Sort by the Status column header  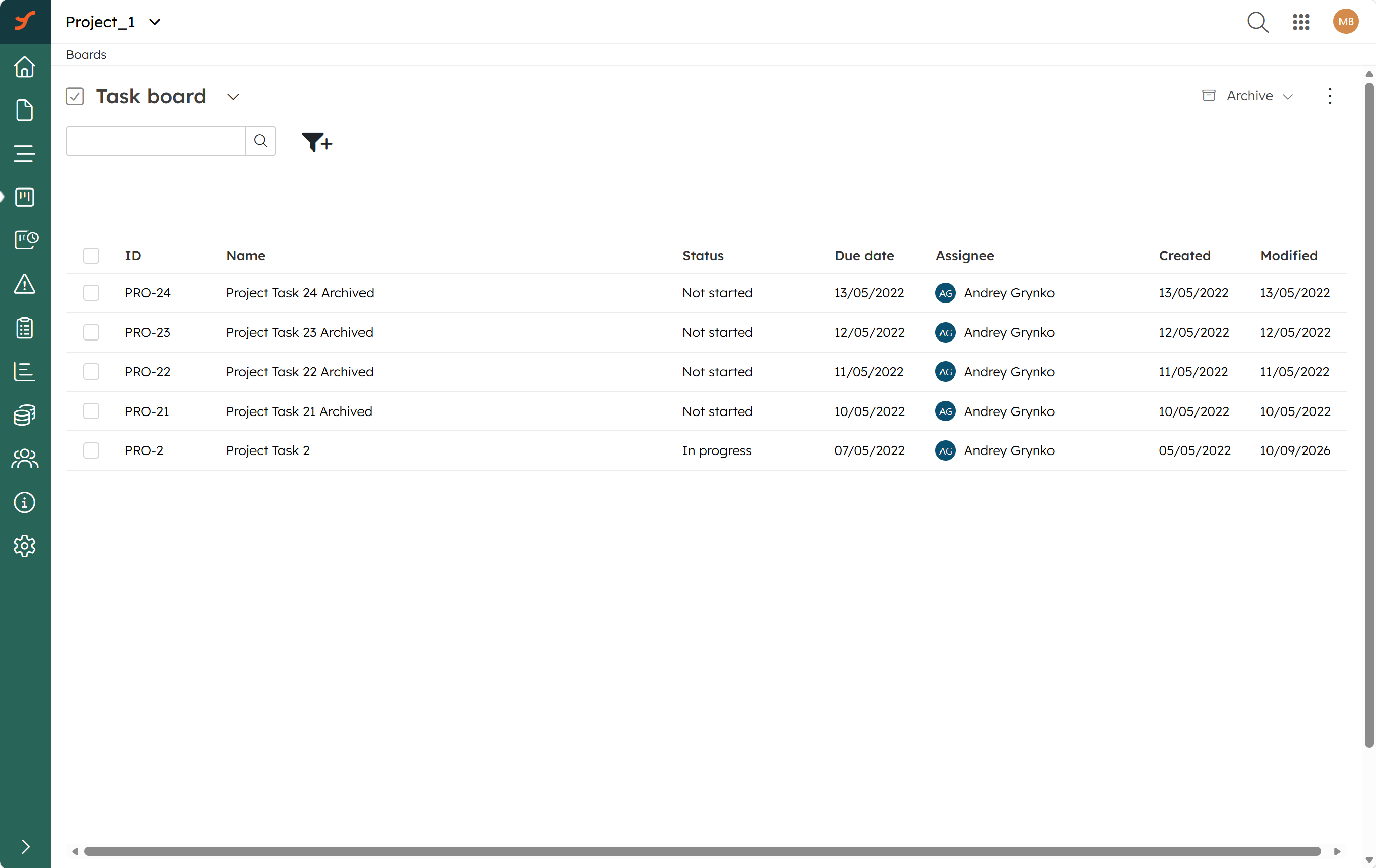coord(703,256)
